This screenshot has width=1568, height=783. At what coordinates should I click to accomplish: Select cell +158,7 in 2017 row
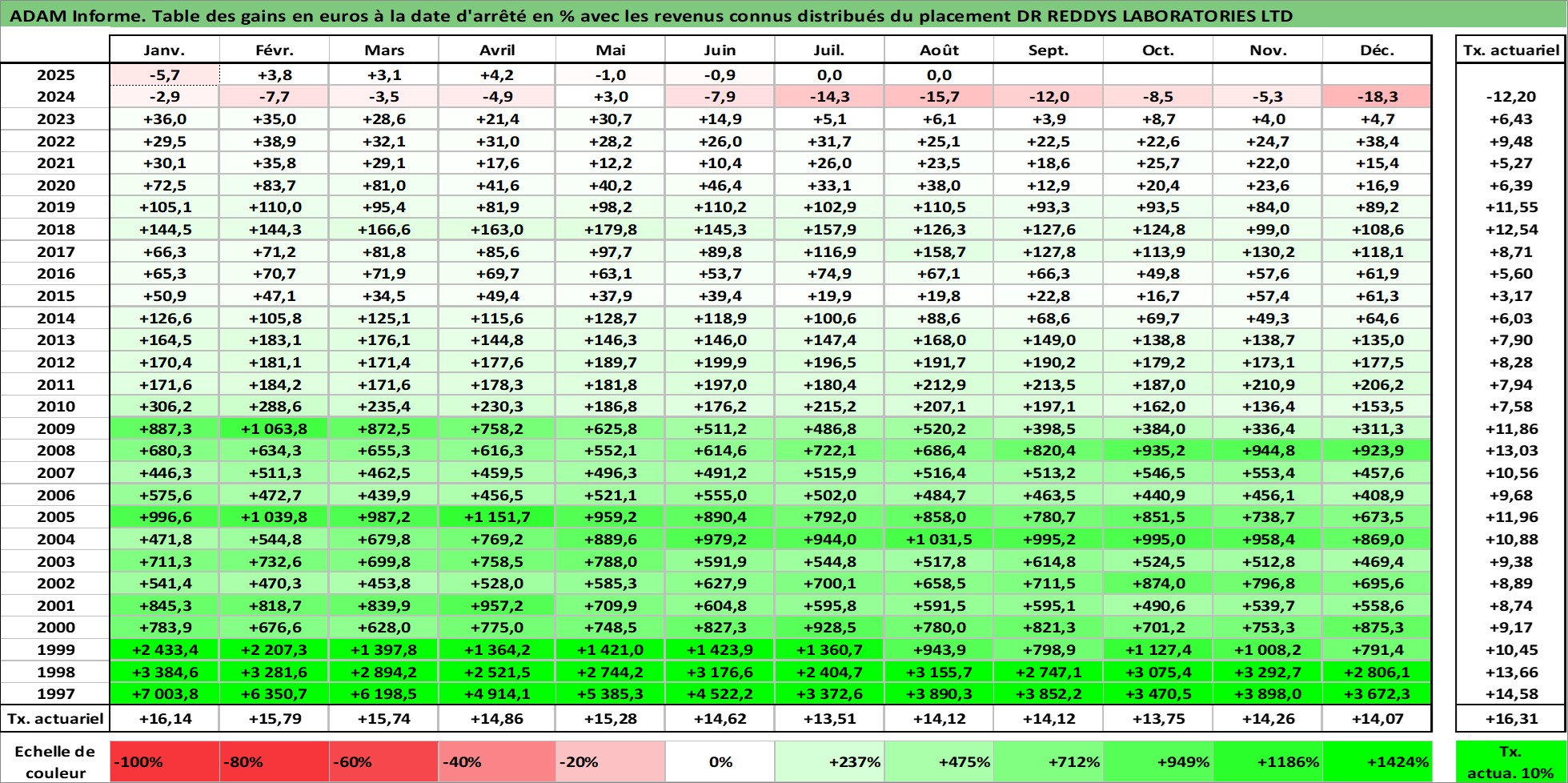[x=939, y=251]
